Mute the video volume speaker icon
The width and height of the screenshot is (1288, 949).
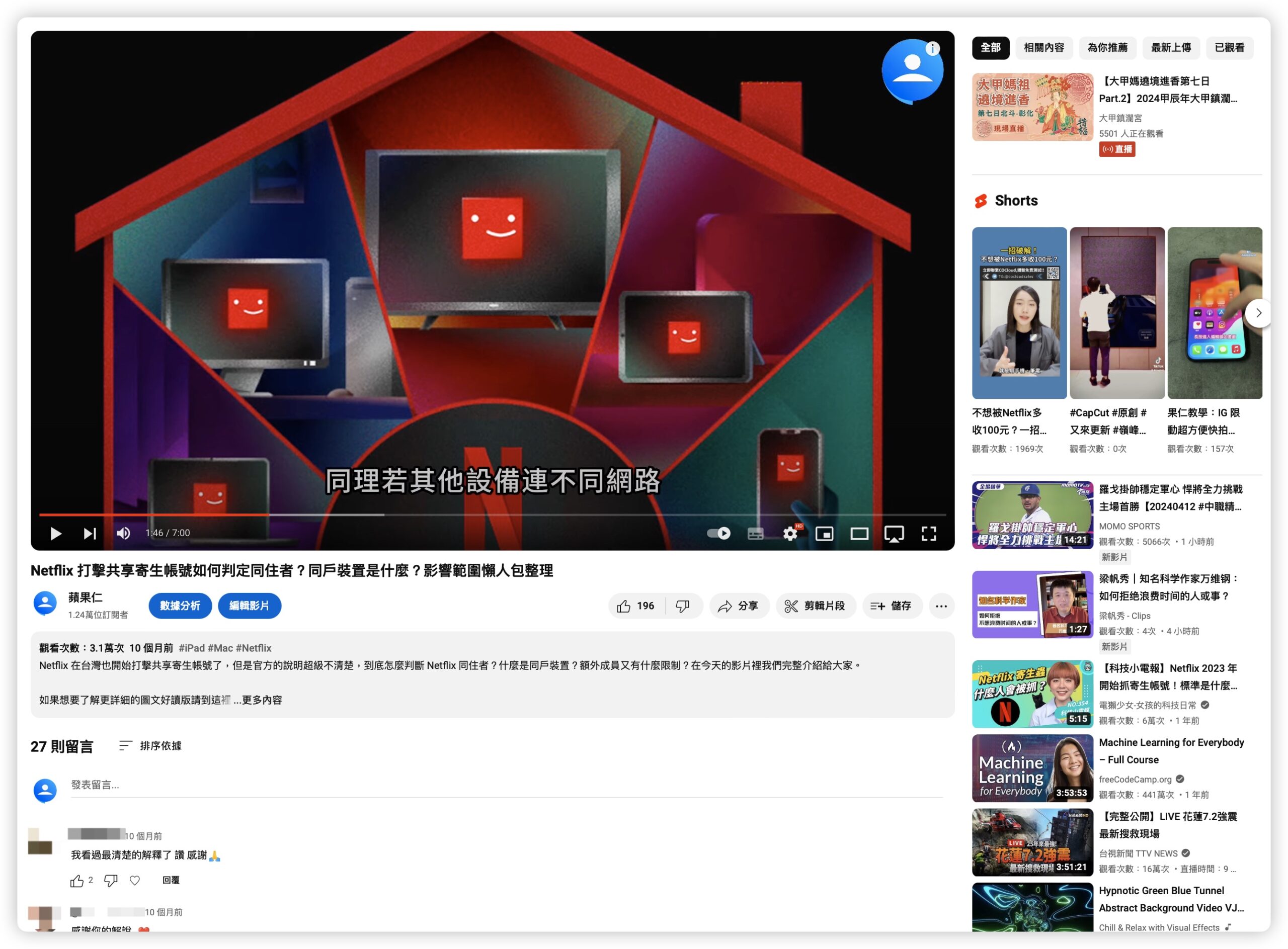tap(123, 533)
